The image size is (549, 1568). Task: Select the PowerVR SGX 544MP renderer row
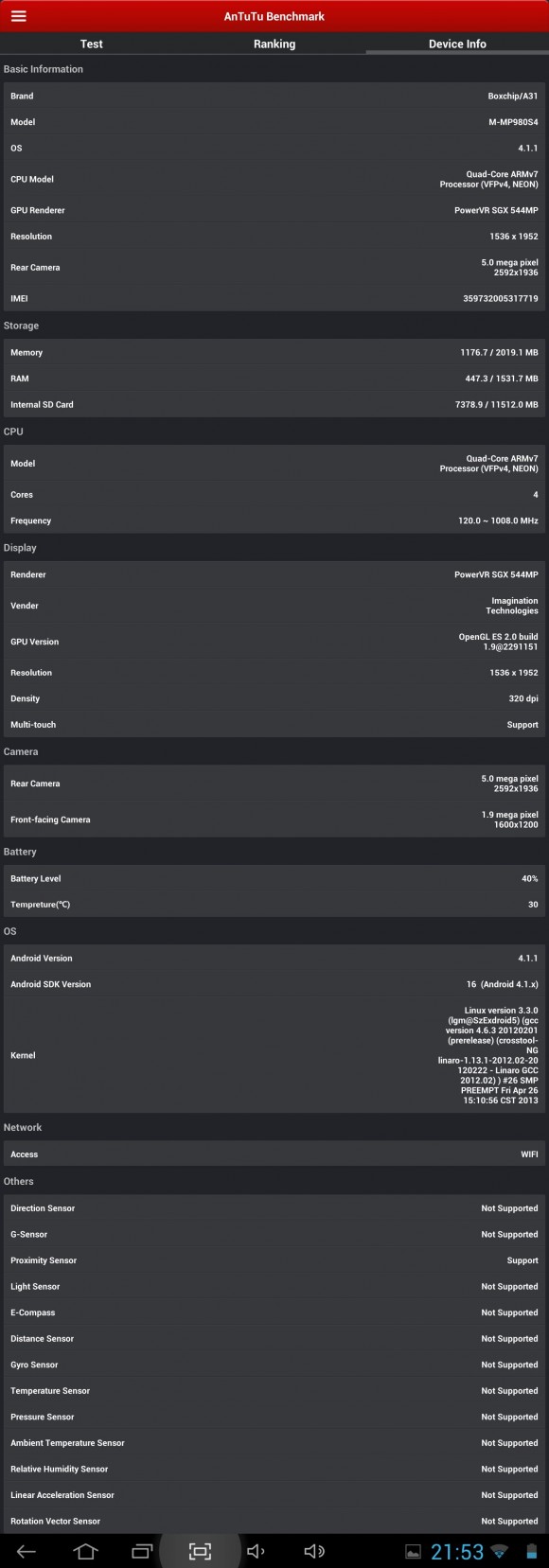[274, 574]
